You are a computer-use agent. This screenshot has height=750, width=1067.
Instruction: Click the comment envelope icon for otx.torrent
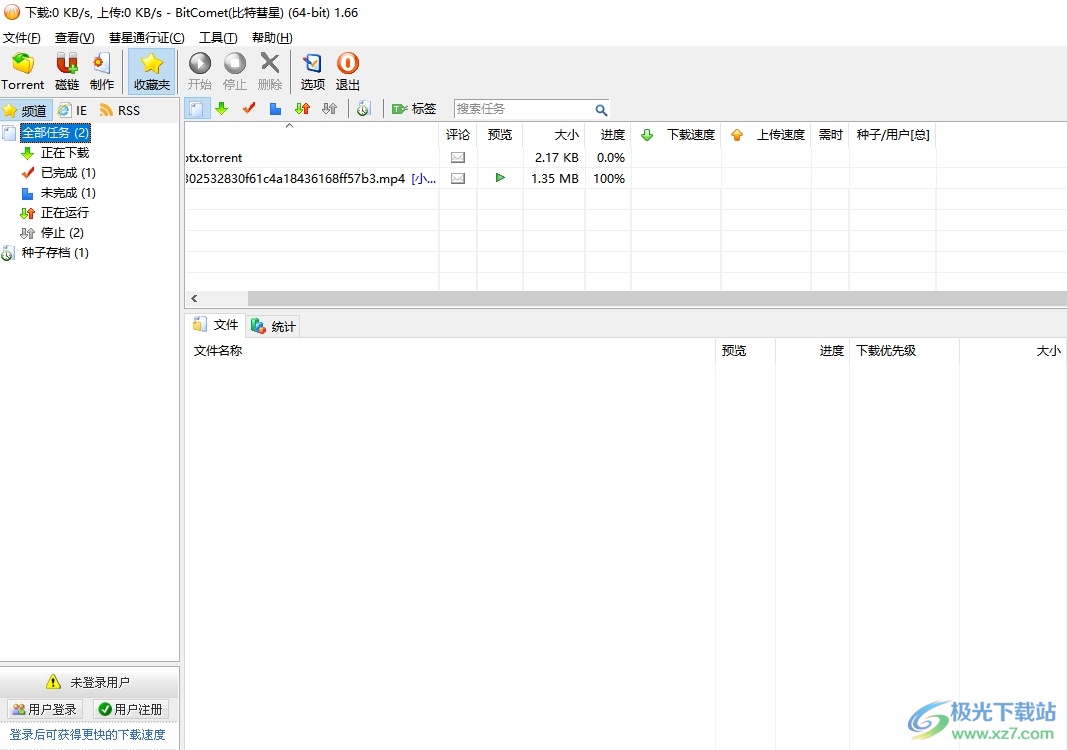pos(458,158)
